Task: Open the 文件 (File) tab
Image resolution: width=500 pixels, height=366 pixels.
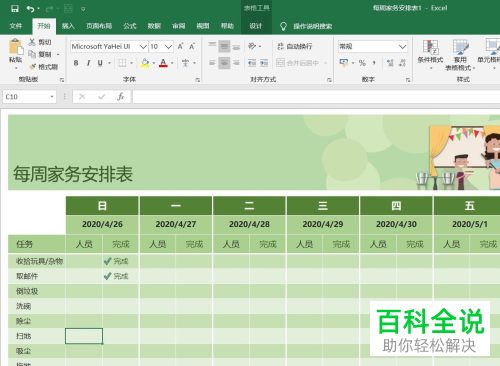Action: [x=16, y=26]
